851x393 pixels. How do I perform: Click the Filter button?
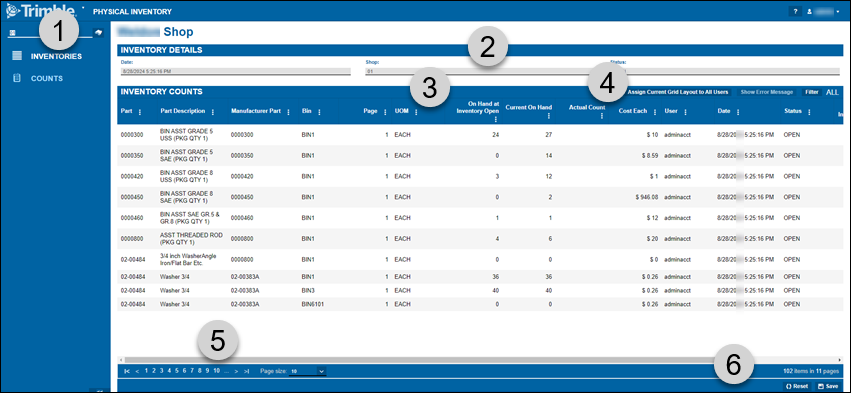pos(811,92)
